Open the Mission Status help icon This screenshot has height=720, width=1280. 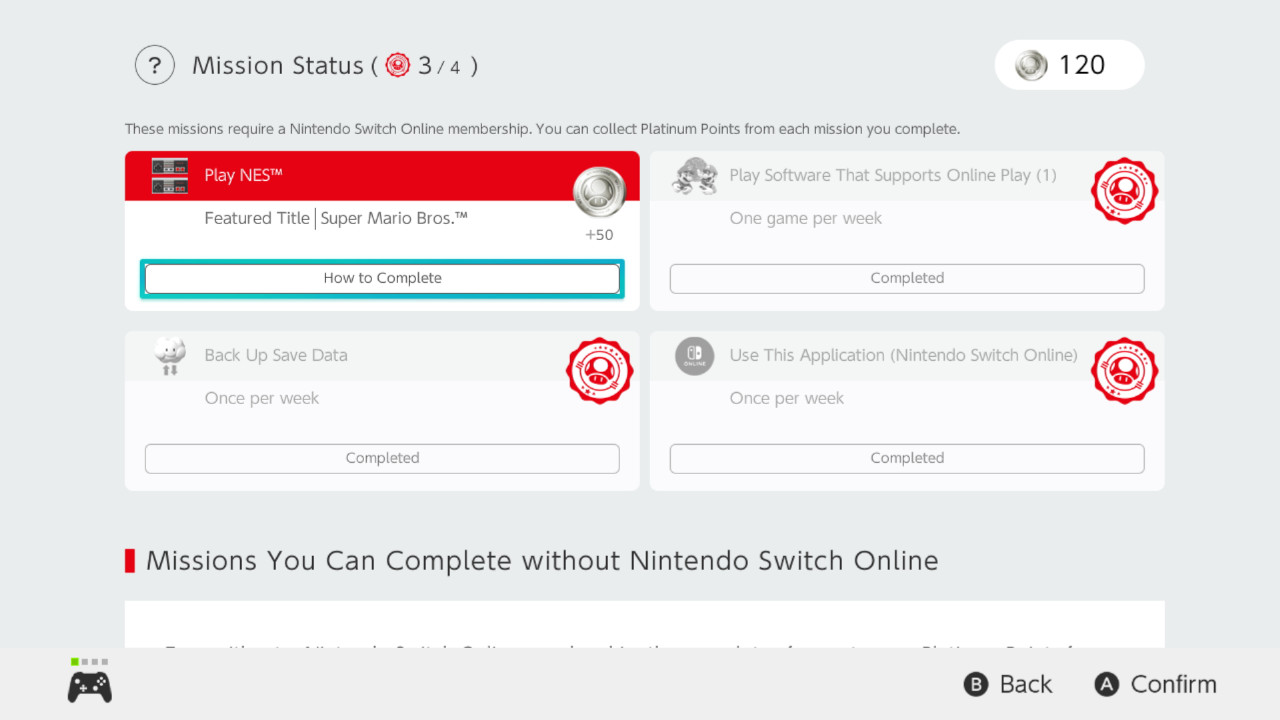(x=154, y=64)
